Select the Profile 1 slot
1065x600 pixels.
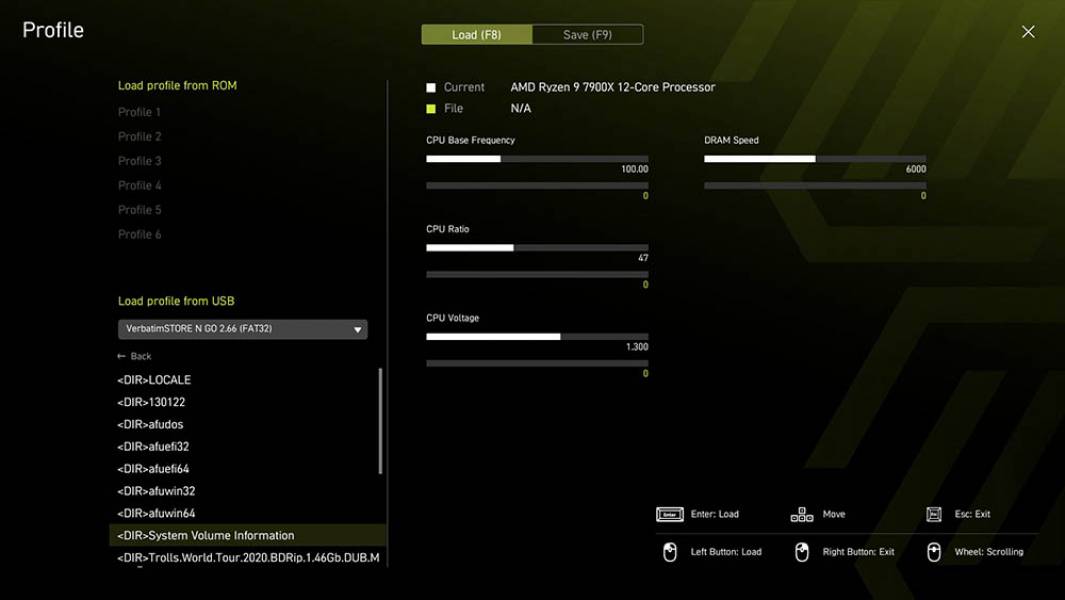(139, 111)
